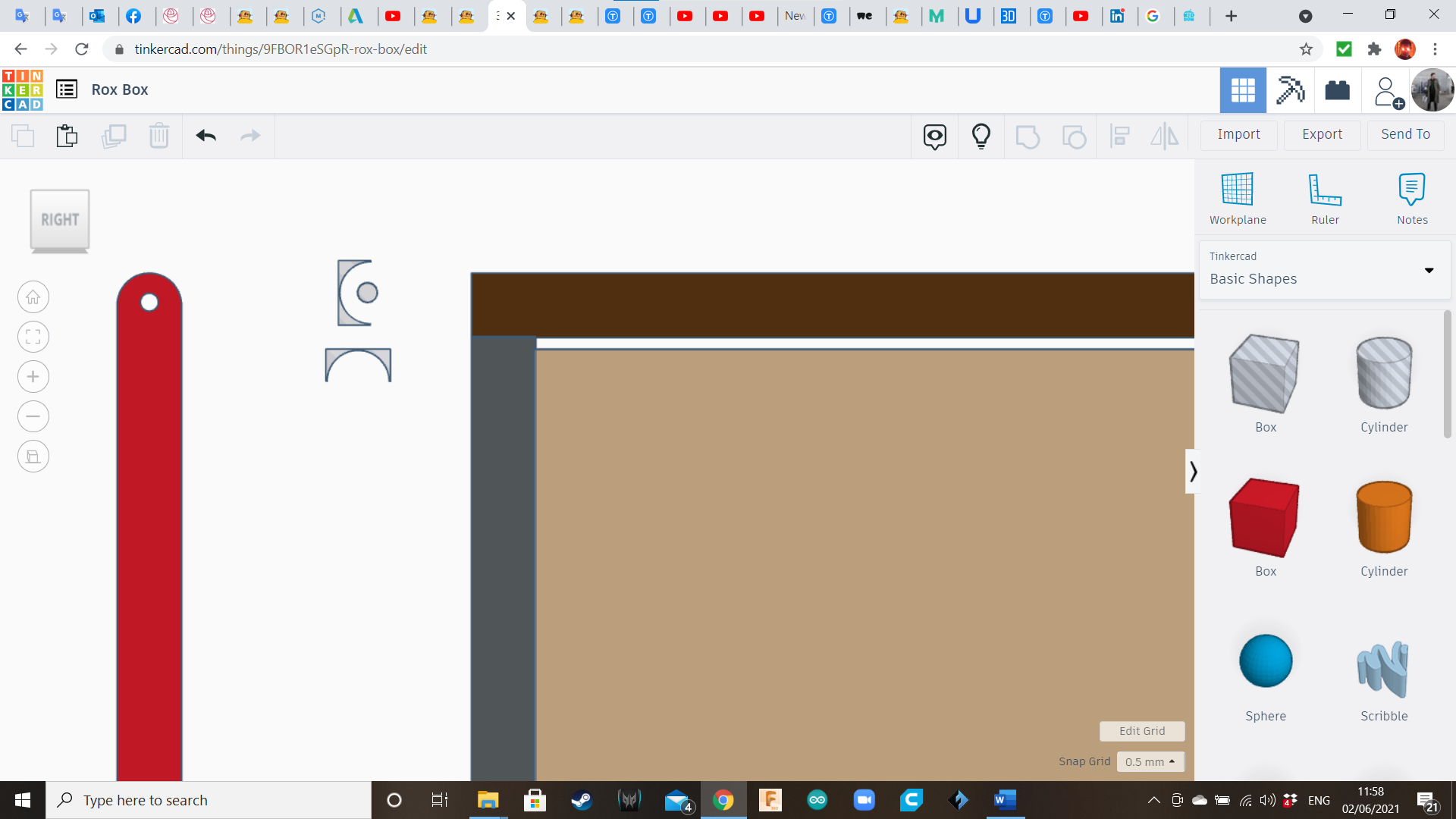Switch to orthographic view toggle
This screenshot has height=819, width=1456.
(x=33, y=457)
